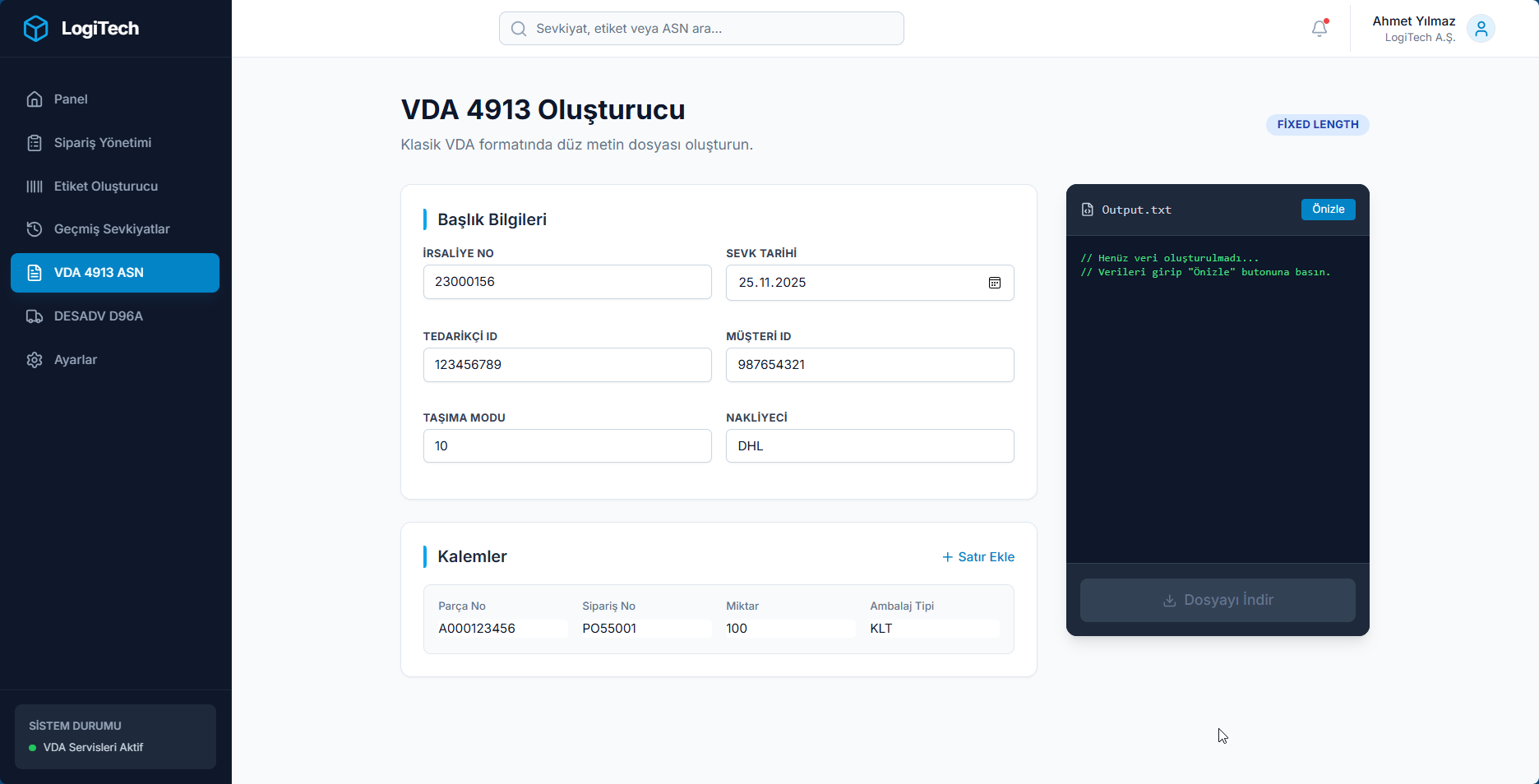Viewport: 1539px width, 784px height.
Task: Open Sipariş Yönetimi menu item
Action: coord(115,143)
